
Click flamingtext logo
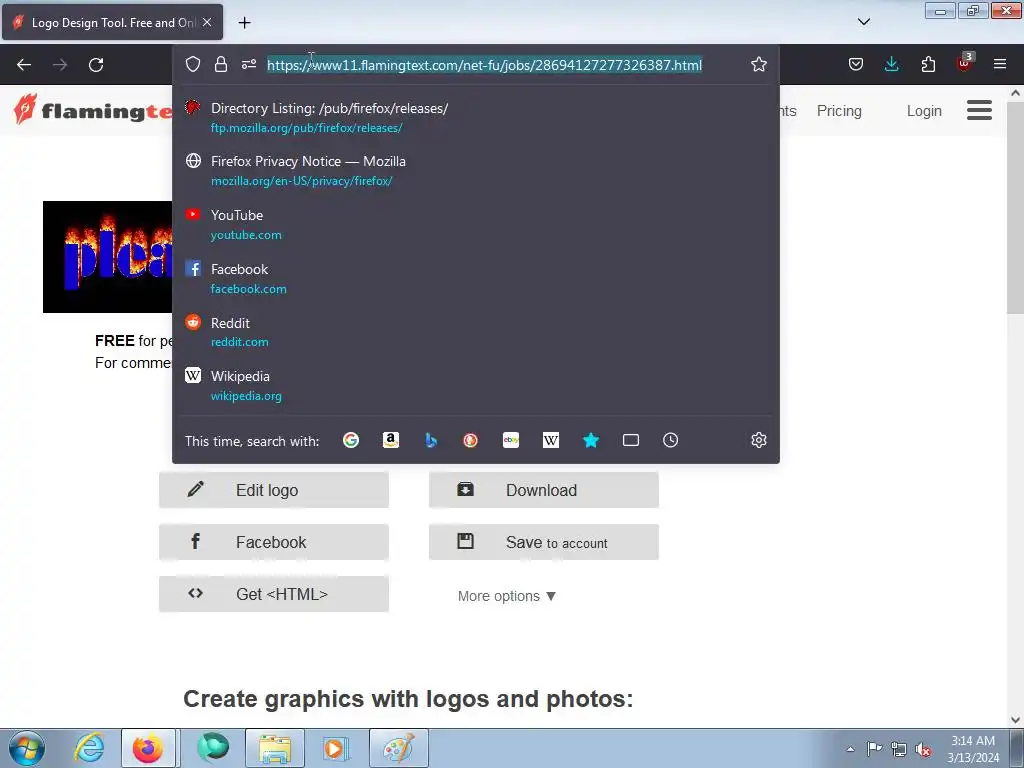[x=92, y=109]
